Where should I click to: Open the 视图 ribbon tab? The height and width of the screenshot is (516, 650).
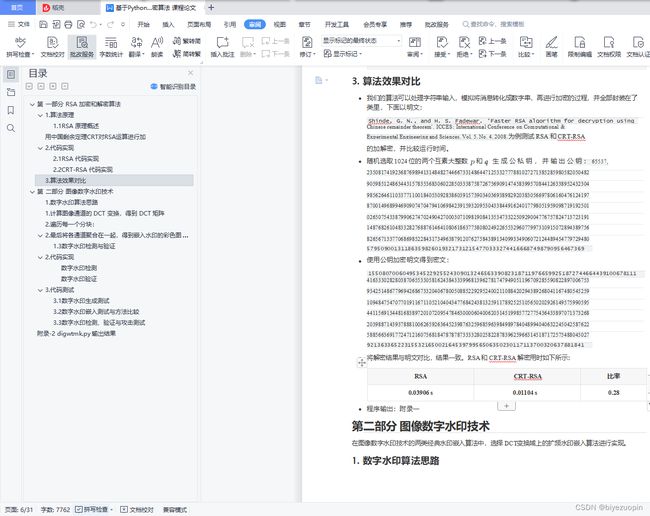[279, 24]
